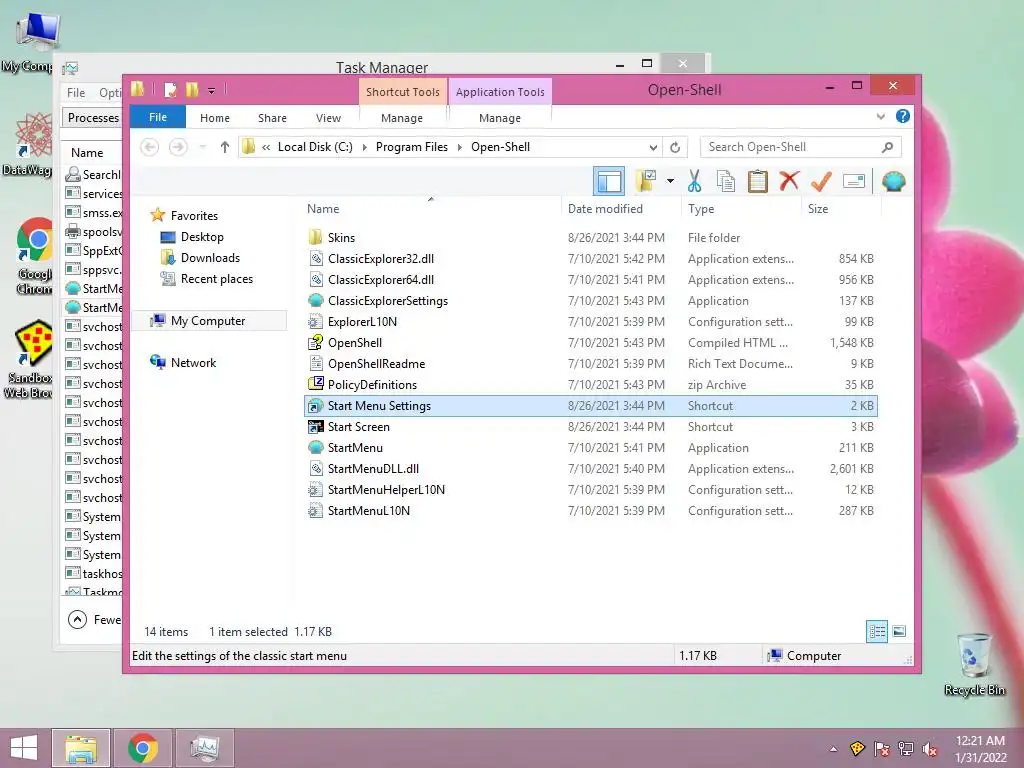
Task: Sort by Size column header
Action: (x=841, y=208)
